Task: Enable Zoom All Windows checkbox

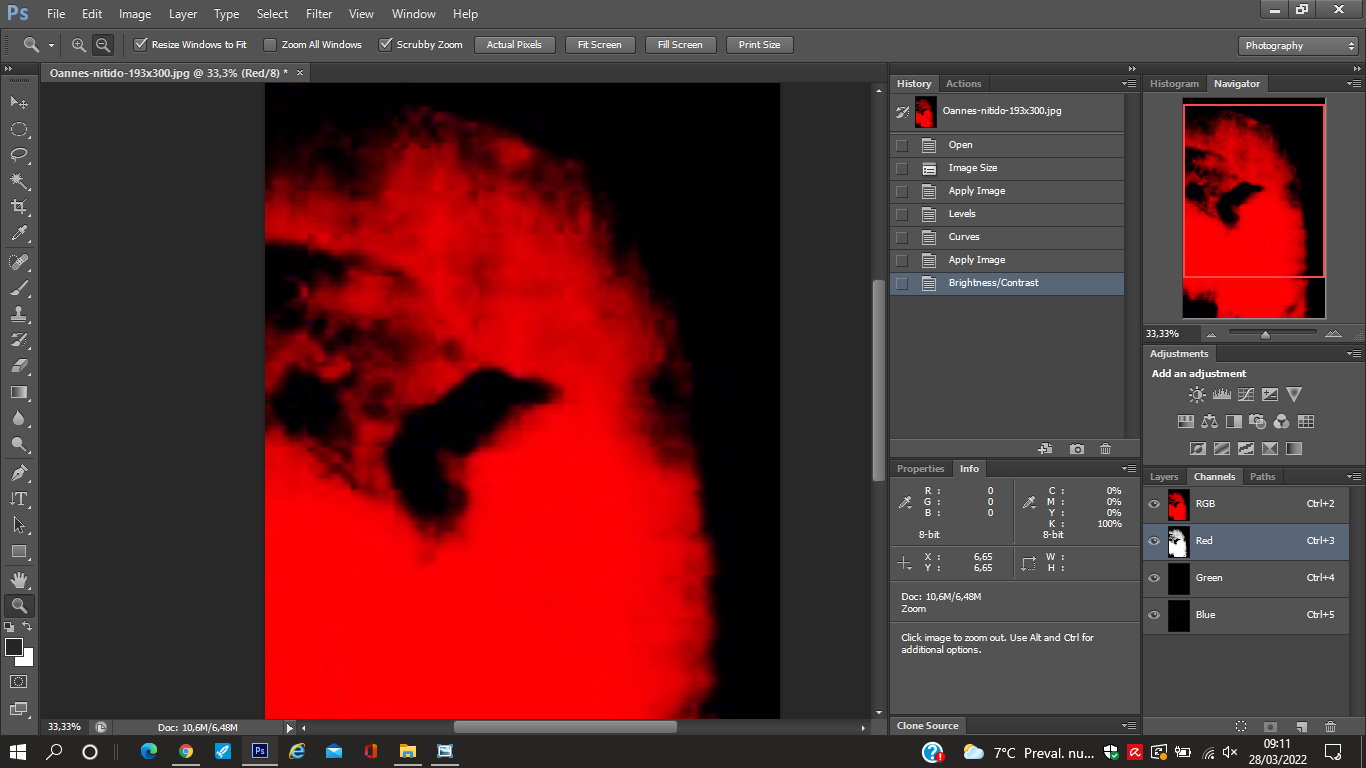Action: click(x=270, y=45)
